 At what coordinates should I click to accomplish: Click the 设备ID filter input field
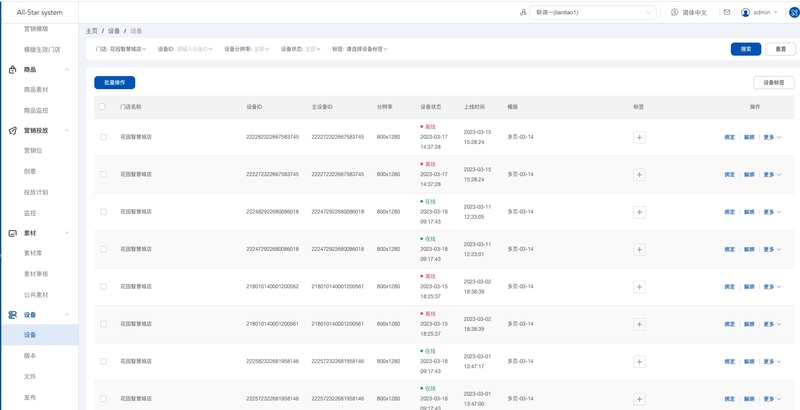click(193, 49)
